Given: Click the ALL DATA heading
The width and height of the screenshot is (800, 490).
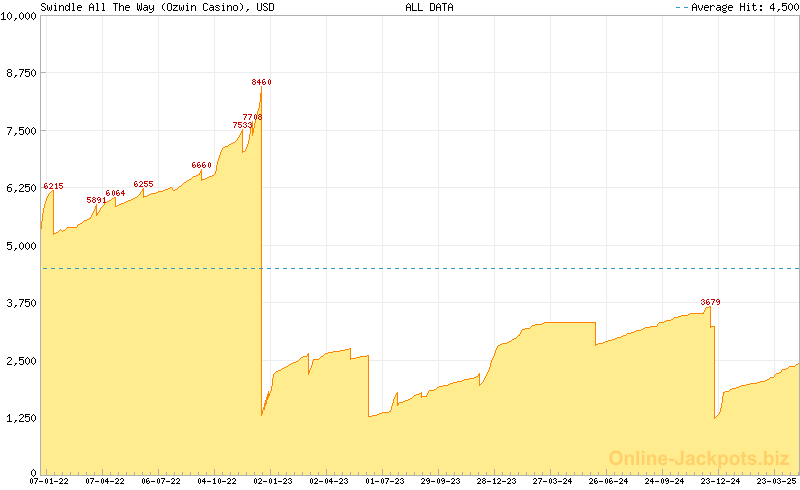Looking at the screenshot, I should (428, 7).
